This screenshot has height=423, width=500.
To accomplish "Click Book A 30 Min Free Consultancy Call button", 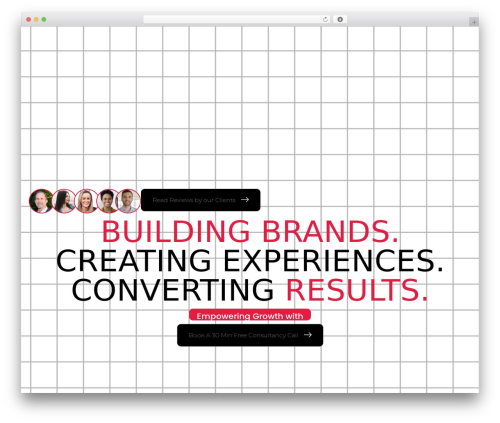I will (x=250, y=335).
